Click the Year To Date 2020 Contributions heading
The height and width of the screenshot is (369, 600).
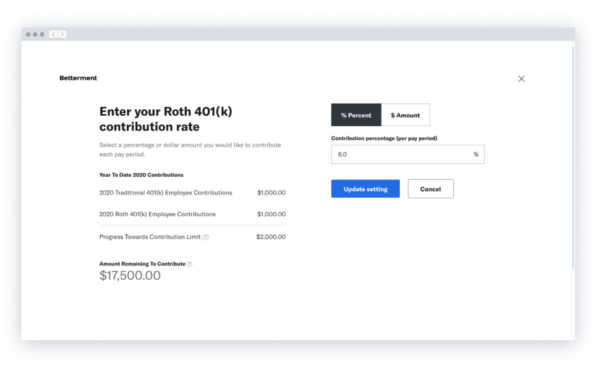[141, 175]
